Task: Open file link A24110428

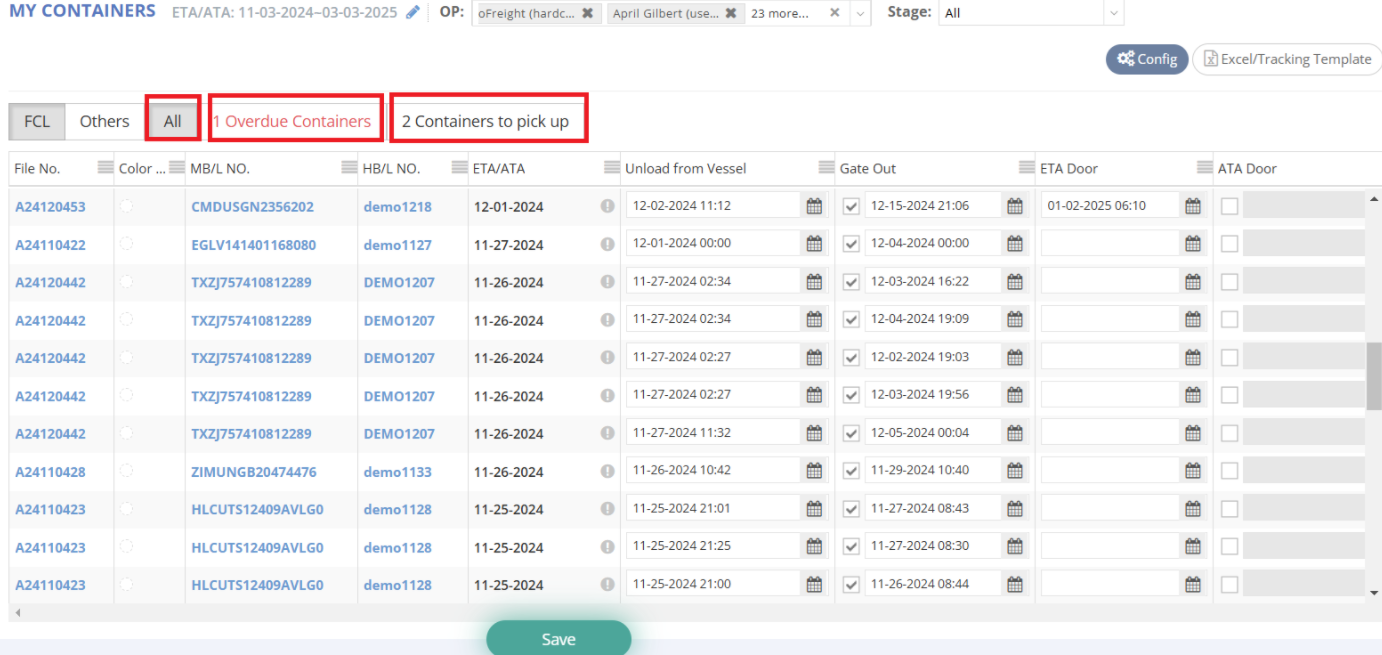Action: [x=50, y=472]
